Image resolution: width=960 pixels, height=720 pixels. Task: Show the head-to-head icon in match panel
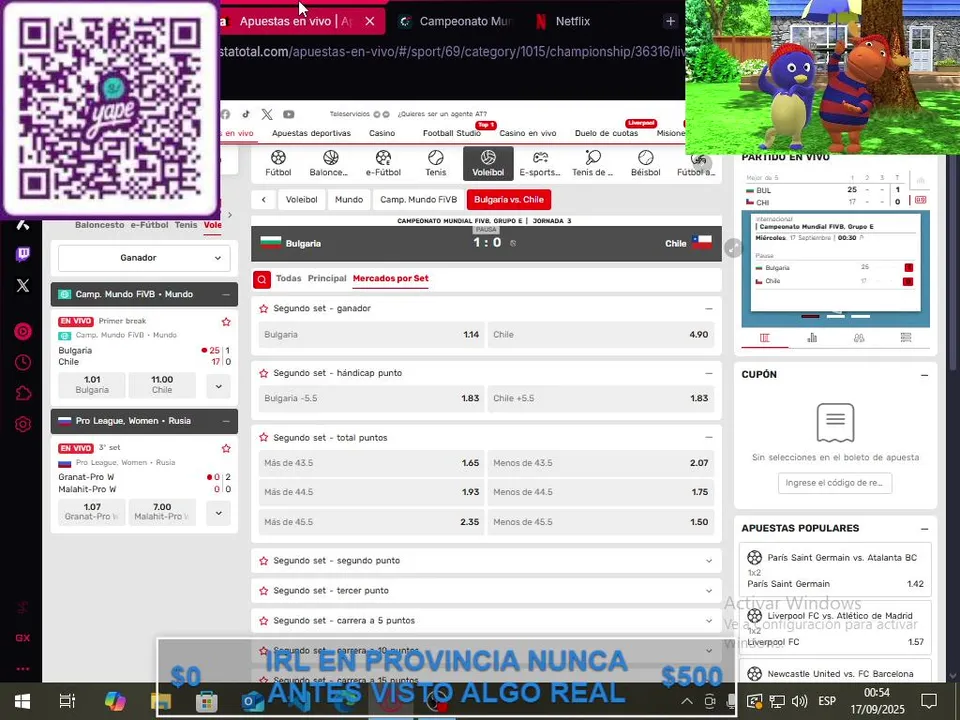coord(859,337)
